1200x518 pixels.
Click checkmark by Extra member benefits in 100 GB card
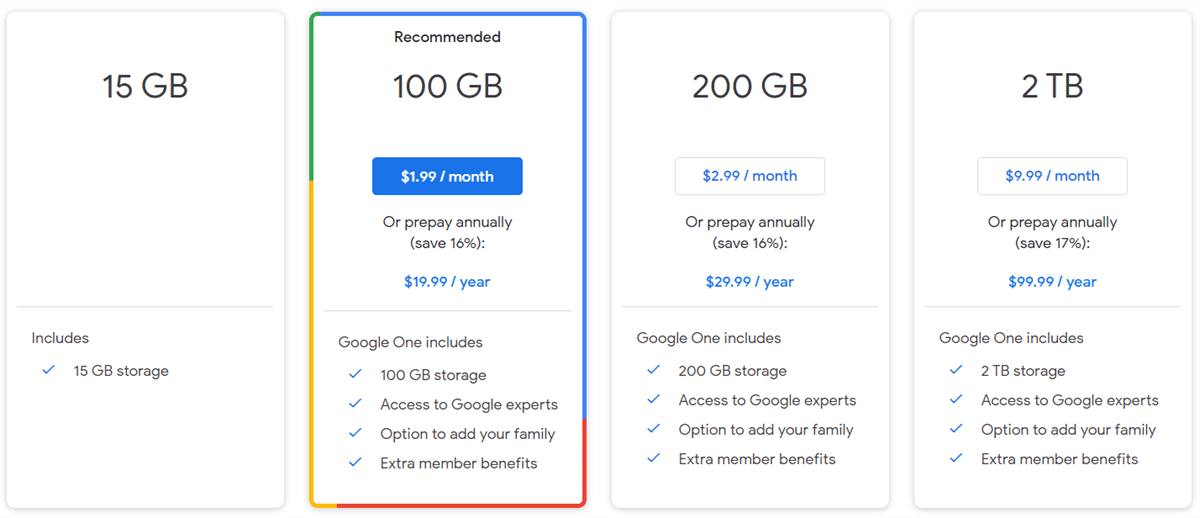[355, 462]
